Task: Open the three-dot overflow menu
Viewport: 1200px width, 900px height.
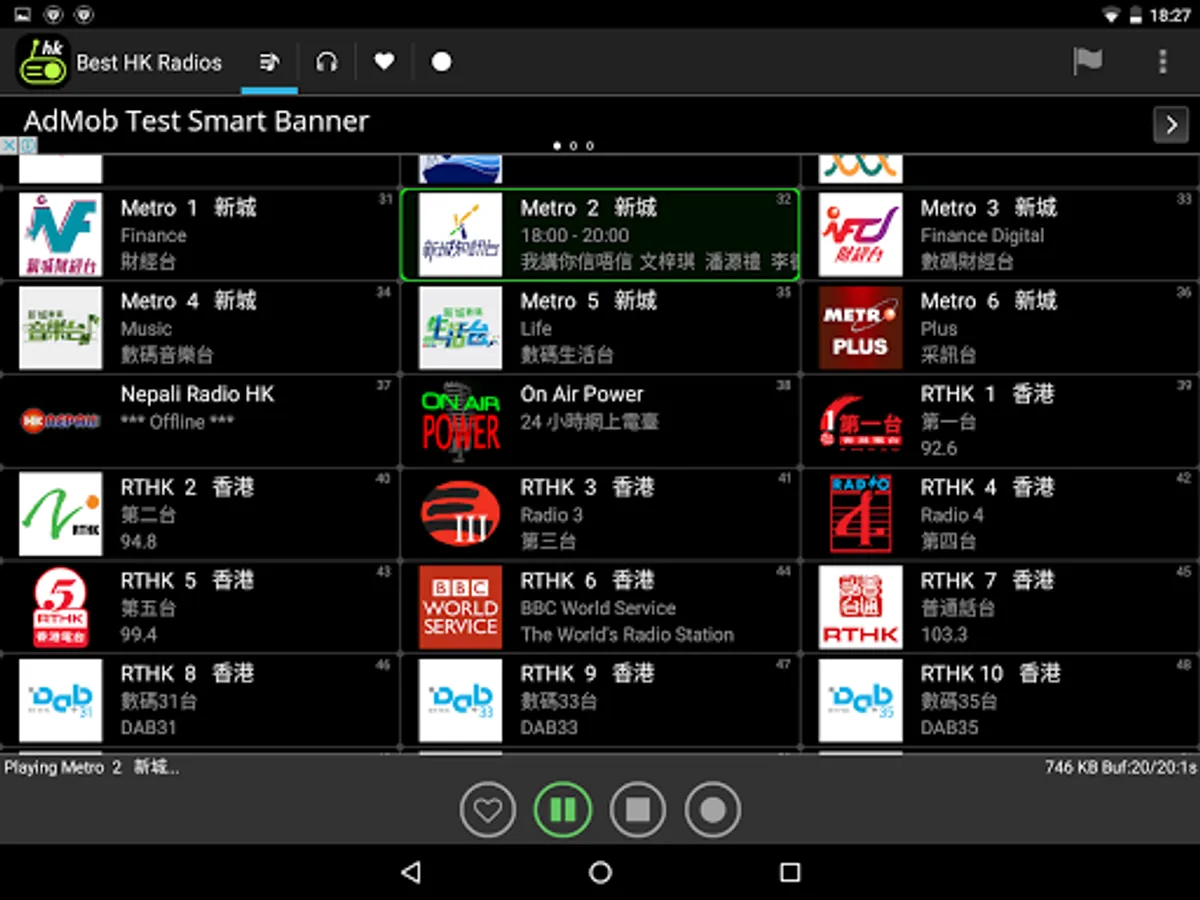Action: coord(1162,62)
